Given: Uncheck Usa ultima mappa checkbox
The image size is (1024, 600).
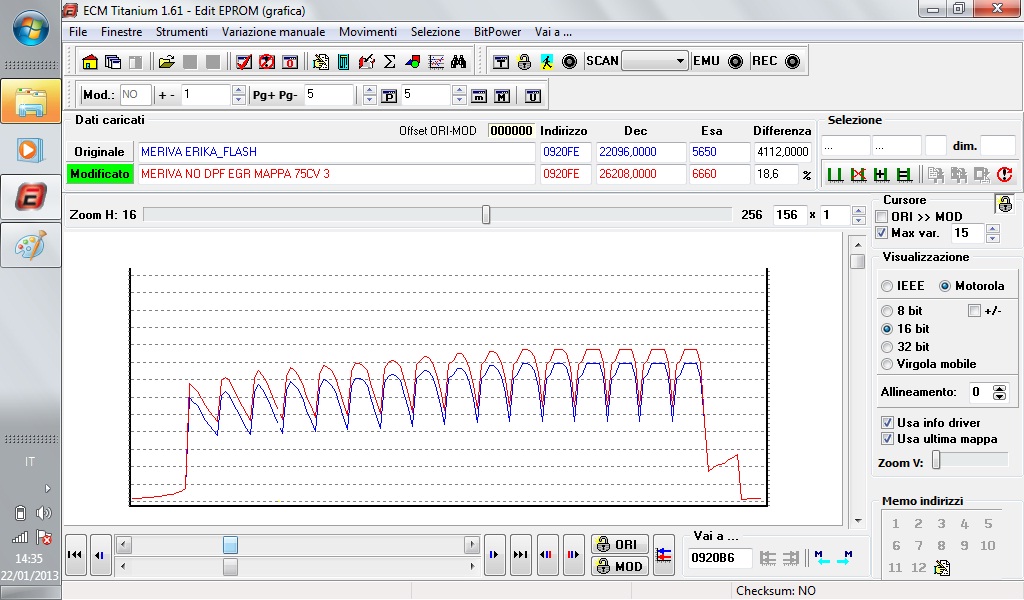Looking at the screenshot, I should (888, 439).
